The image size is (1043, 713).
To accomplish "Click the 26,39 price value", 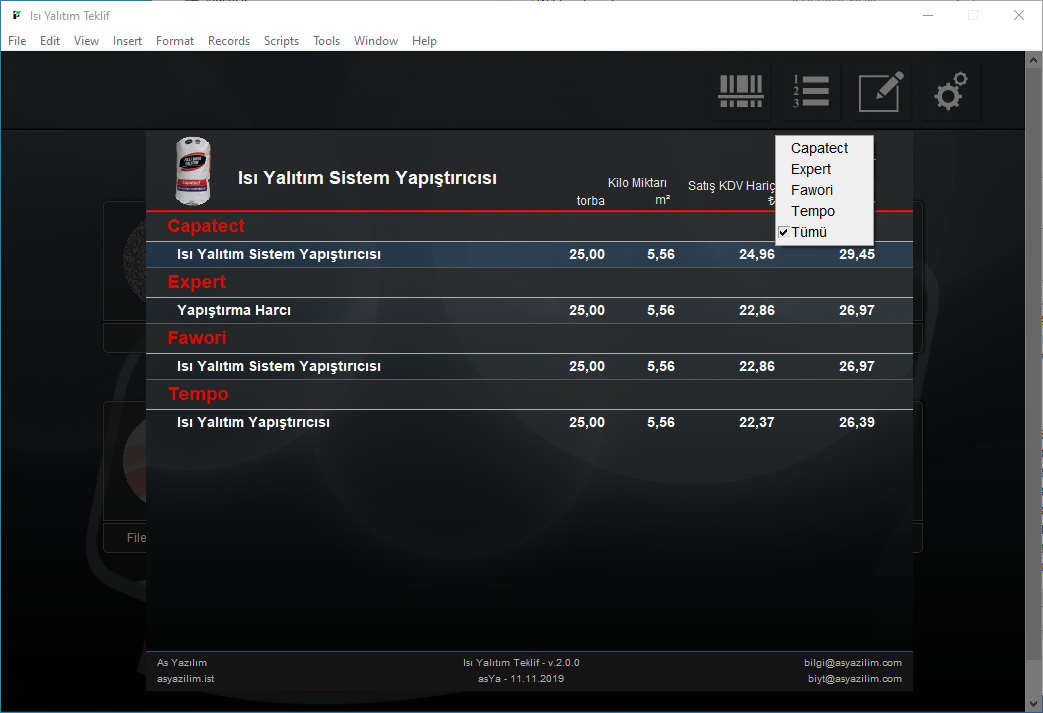I will pos(857,422).
